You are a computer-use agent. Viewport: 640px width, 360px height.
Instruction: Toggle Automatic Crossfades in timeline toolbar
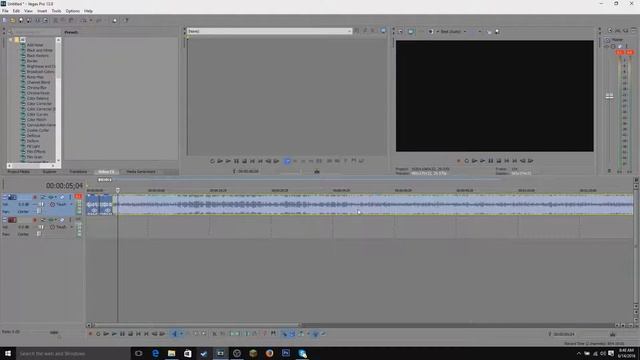[x=292, y=333]
